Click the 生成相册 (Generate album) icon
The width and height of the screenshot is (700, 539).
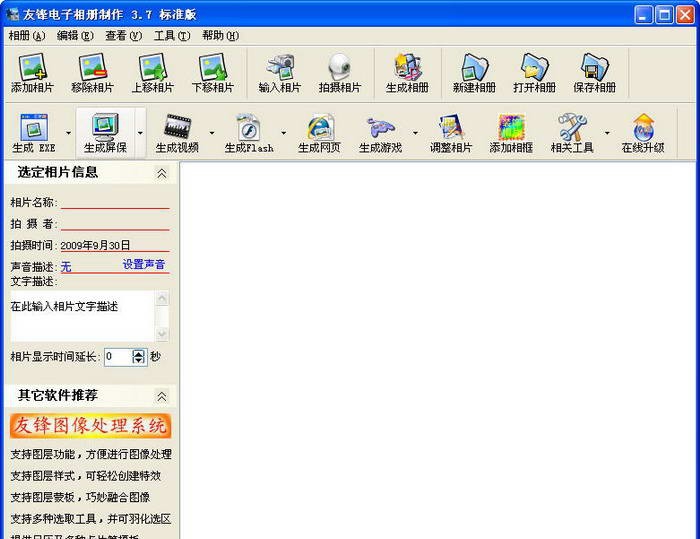[x=407, y=73]
